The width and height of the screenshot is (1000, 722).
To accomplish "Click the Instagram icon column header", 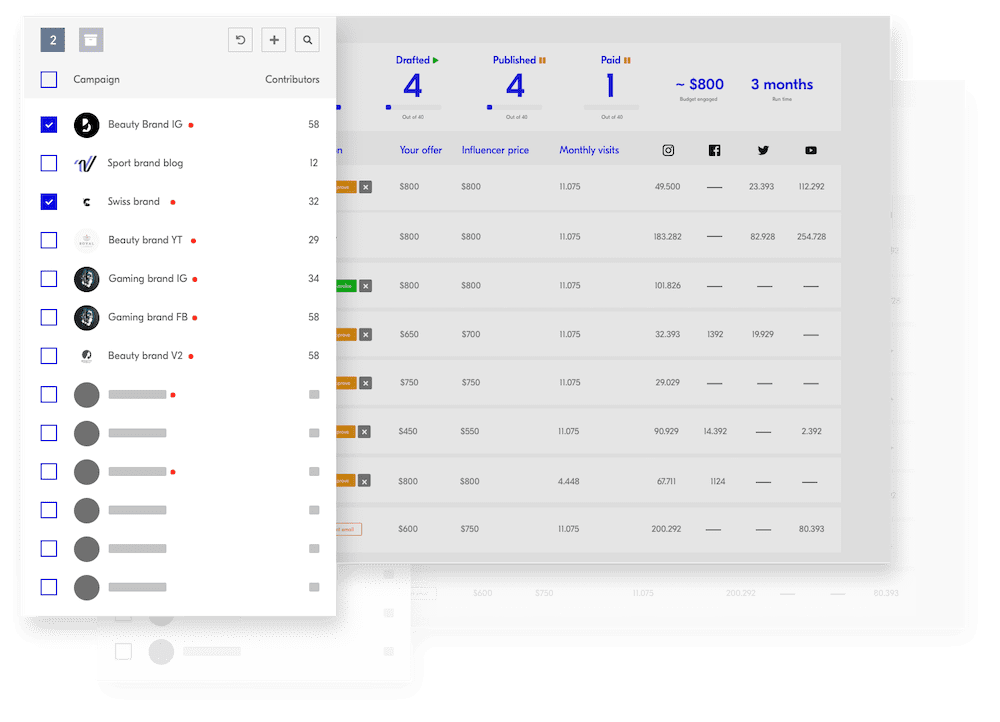I will click(x=667, y=149).
